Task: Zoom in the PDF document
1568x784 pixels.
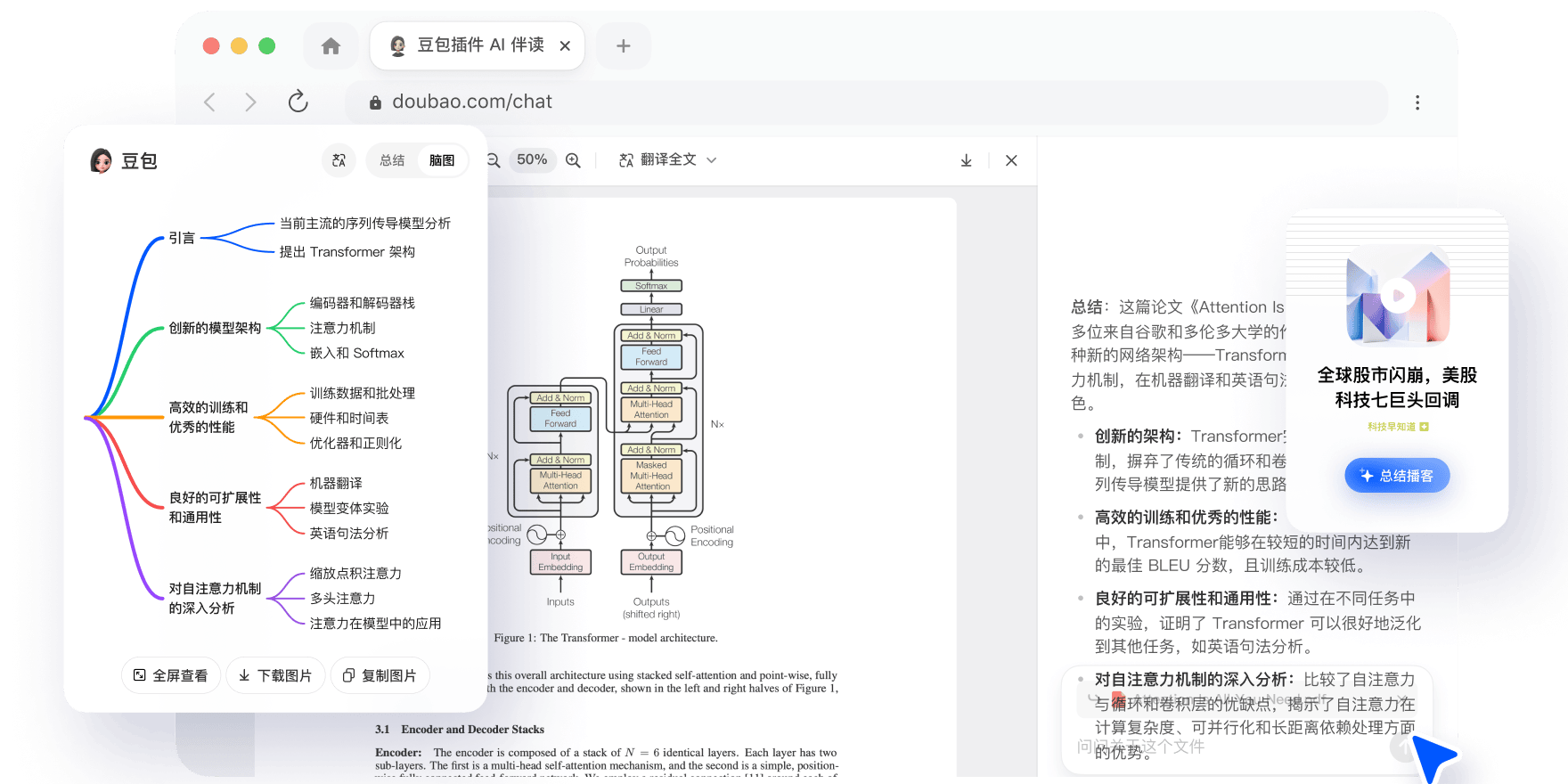Action: (573, 160)
